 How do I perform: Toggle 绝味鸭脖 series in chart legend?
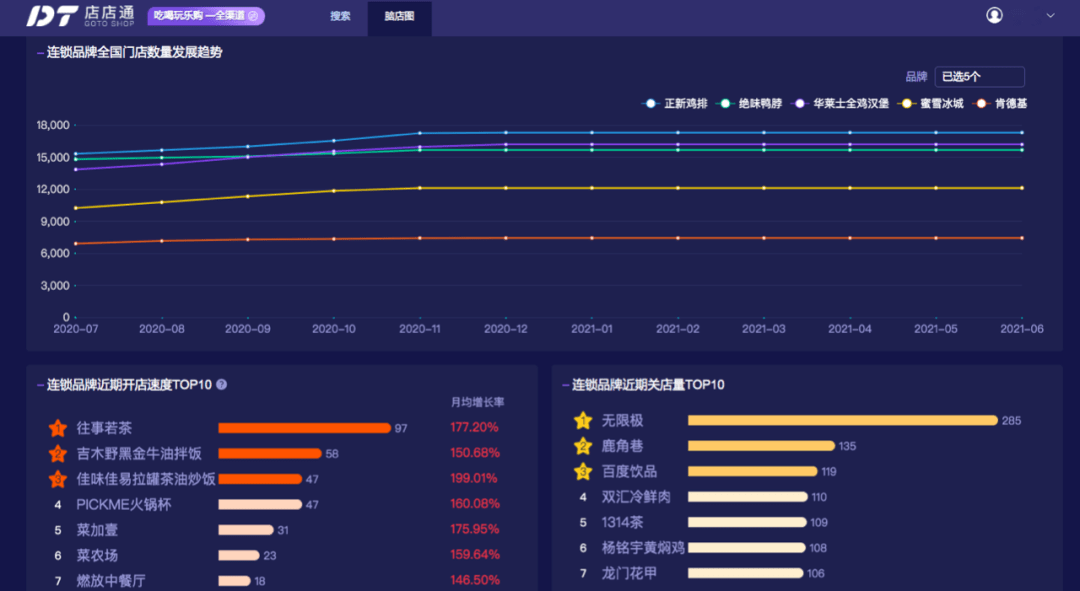point(753,103)
